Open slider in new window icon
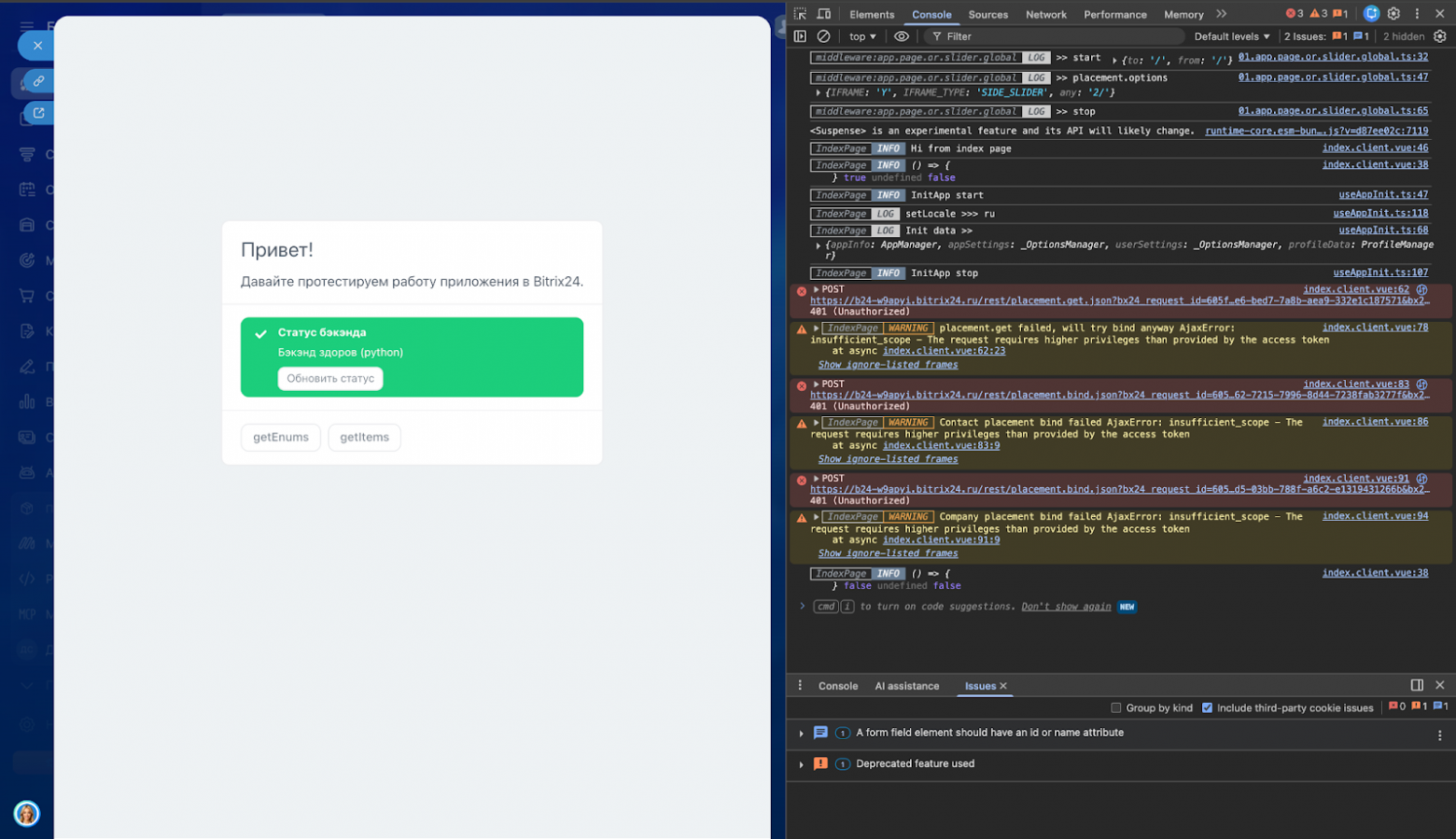The height and width of the screenshot is (839, 1456). [38, 113]
